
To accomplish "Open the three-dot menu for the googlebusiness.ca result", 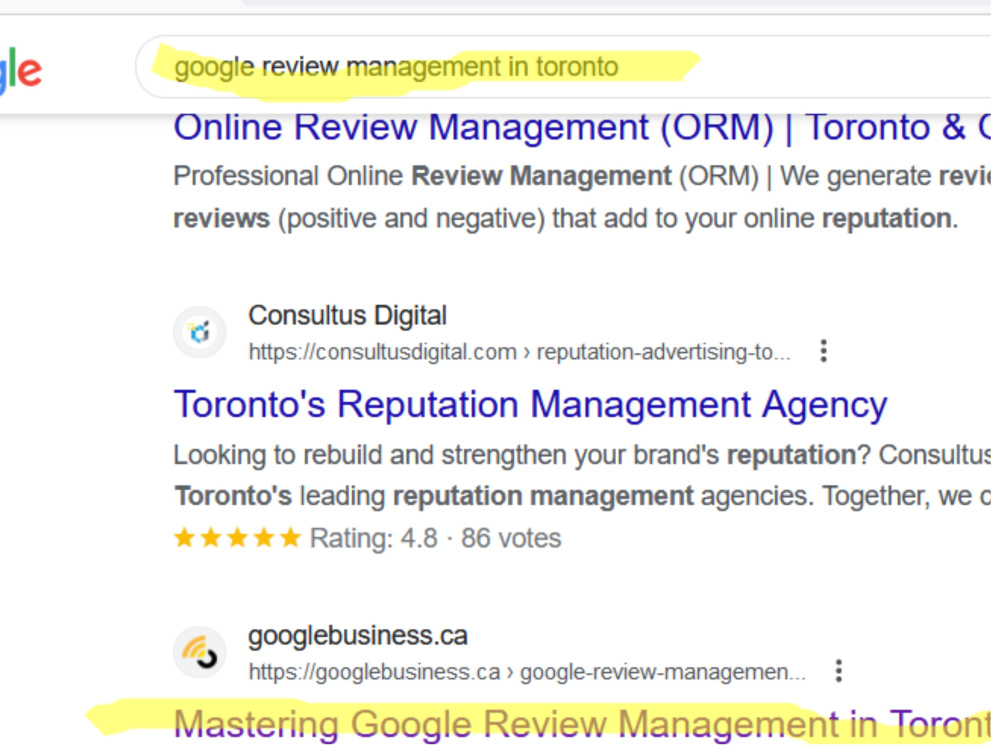I will pos(839,671).
